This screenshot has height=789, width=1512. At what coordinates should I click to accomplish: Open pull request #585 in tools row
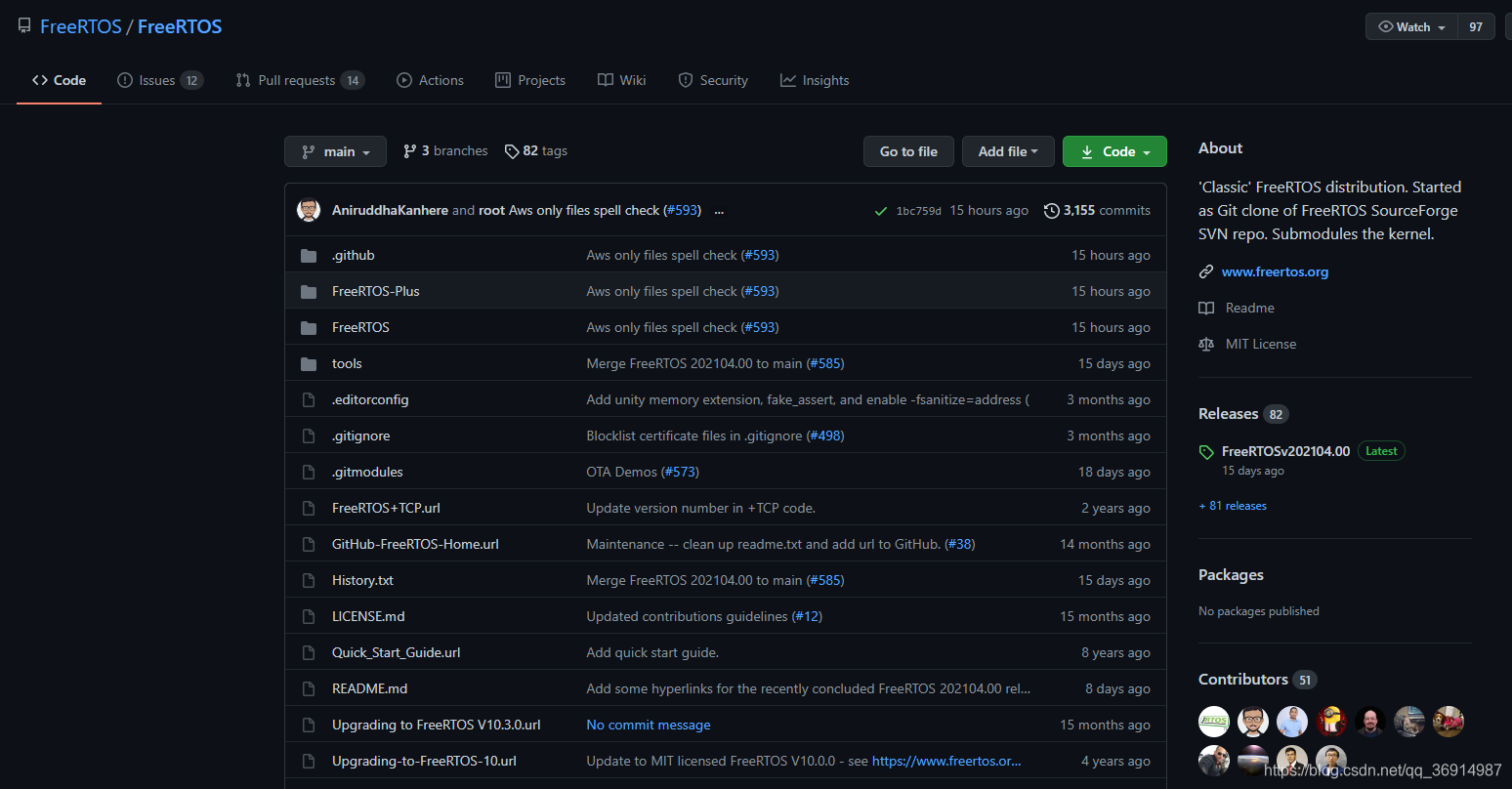click(825, 364)
